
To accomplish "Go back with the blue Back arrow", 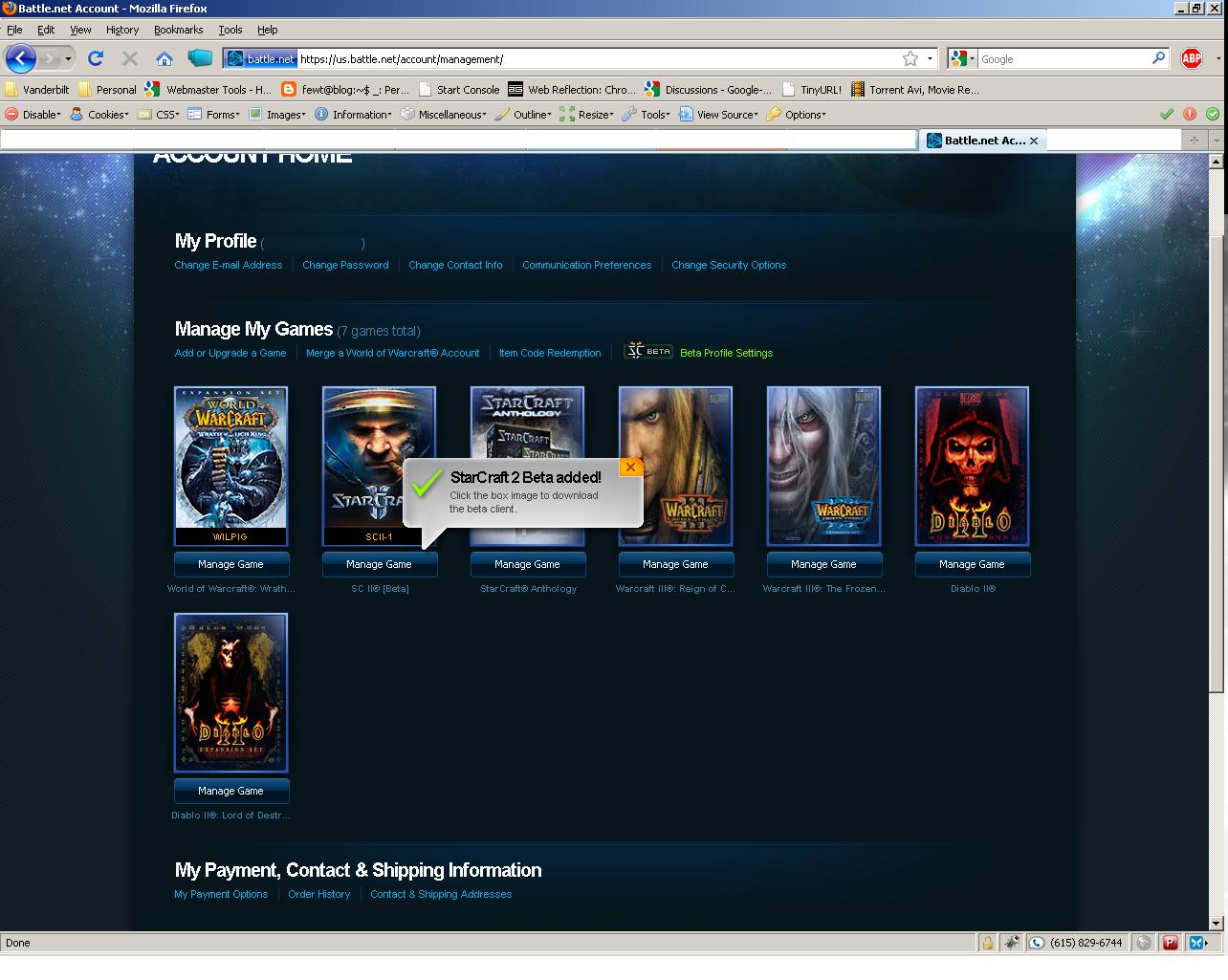I will (x=20, y=58).
